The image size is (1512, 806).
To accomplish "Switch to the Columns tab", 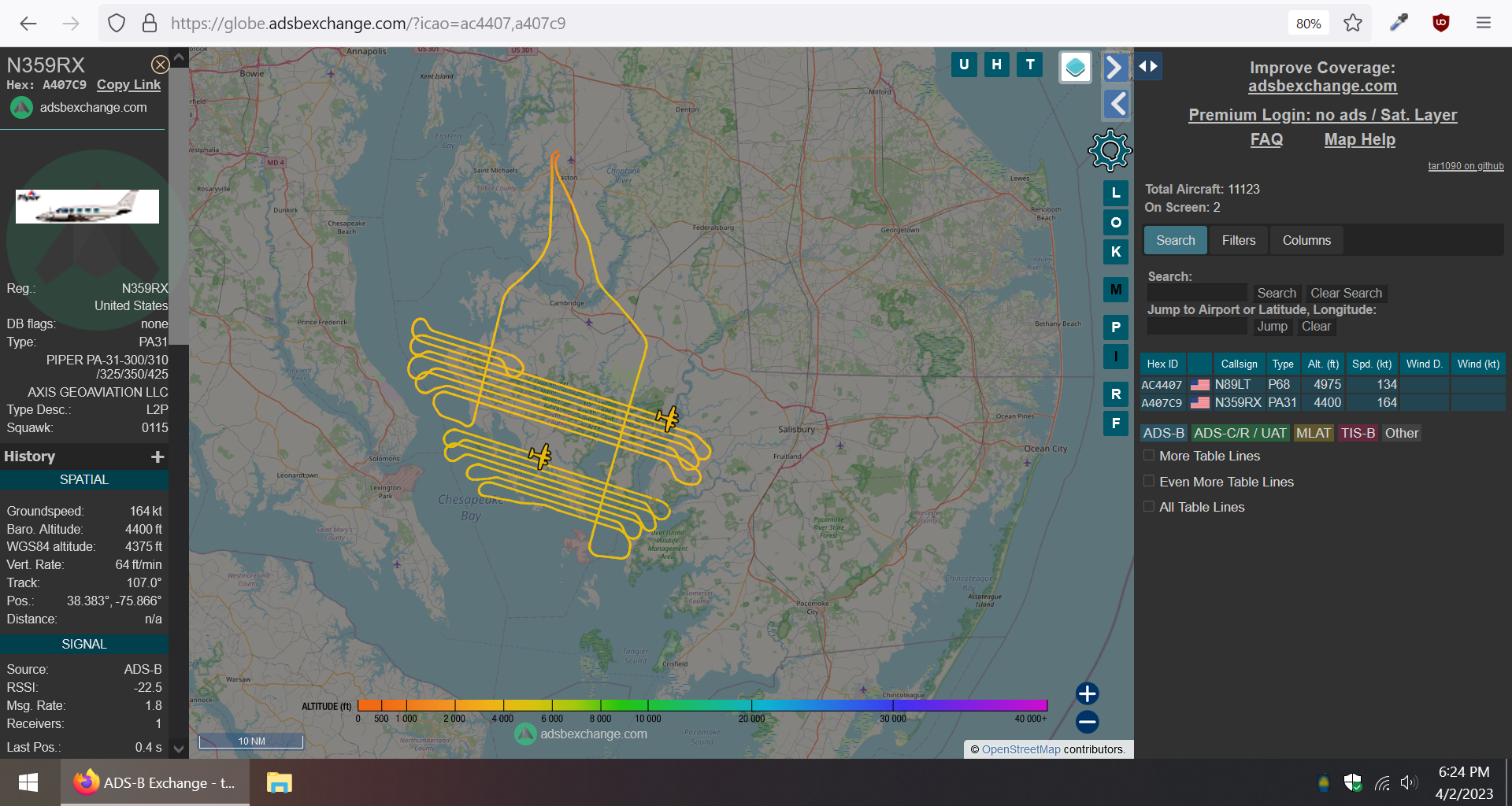I will pos(1306,240).
